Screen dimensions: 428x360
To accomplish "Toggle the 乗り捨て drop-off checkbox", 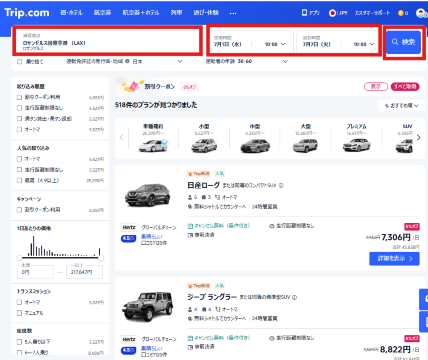I will coord(20,62).
